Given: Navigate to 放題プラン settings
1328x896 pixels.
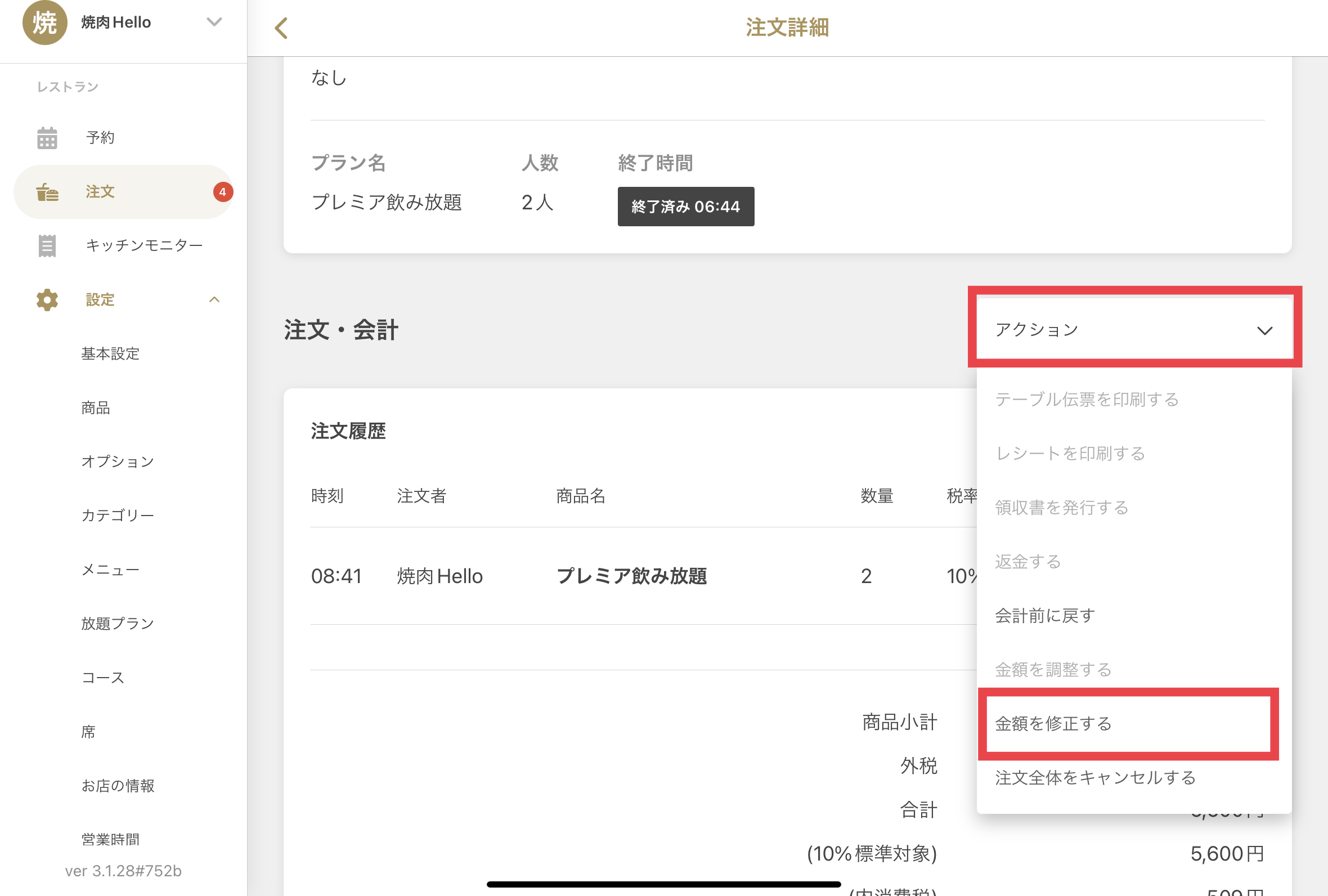Looking at the screenshot, I should click(117, 623).
